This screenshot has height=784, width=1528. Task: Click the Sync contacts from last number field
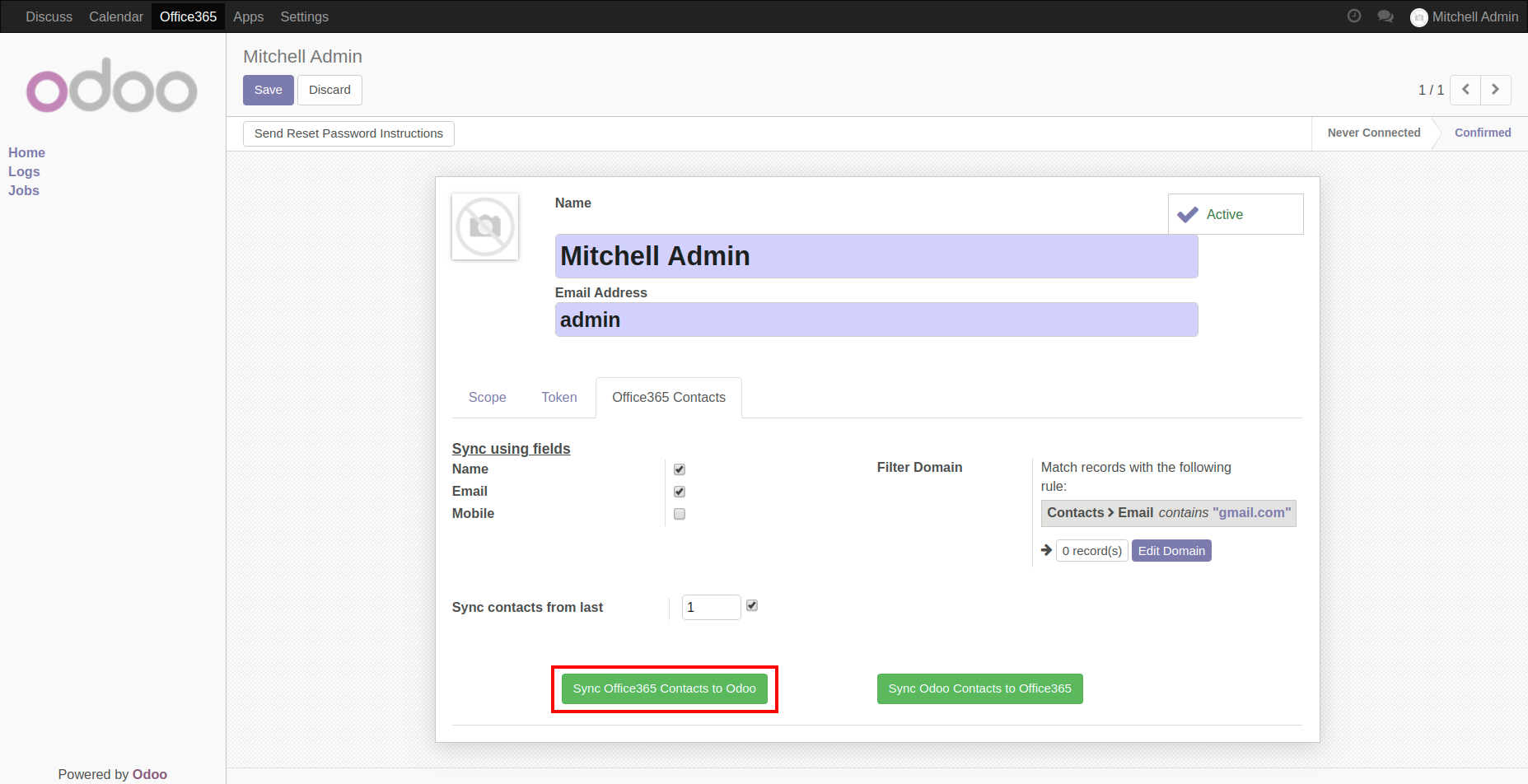pos(712,607)
